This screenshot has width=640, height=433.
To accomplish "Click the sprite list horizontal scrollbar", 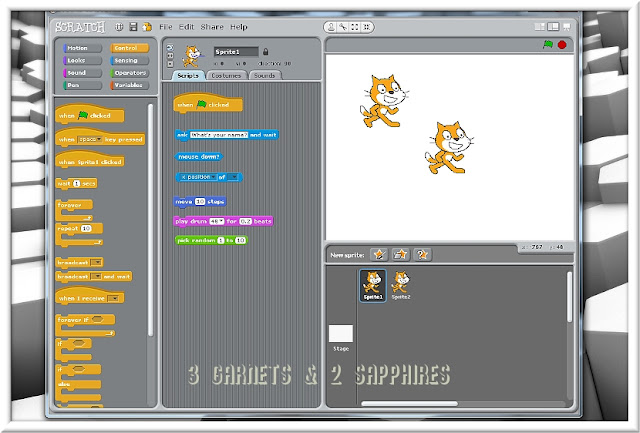I will pyautogui.click(x=409, y=404).
